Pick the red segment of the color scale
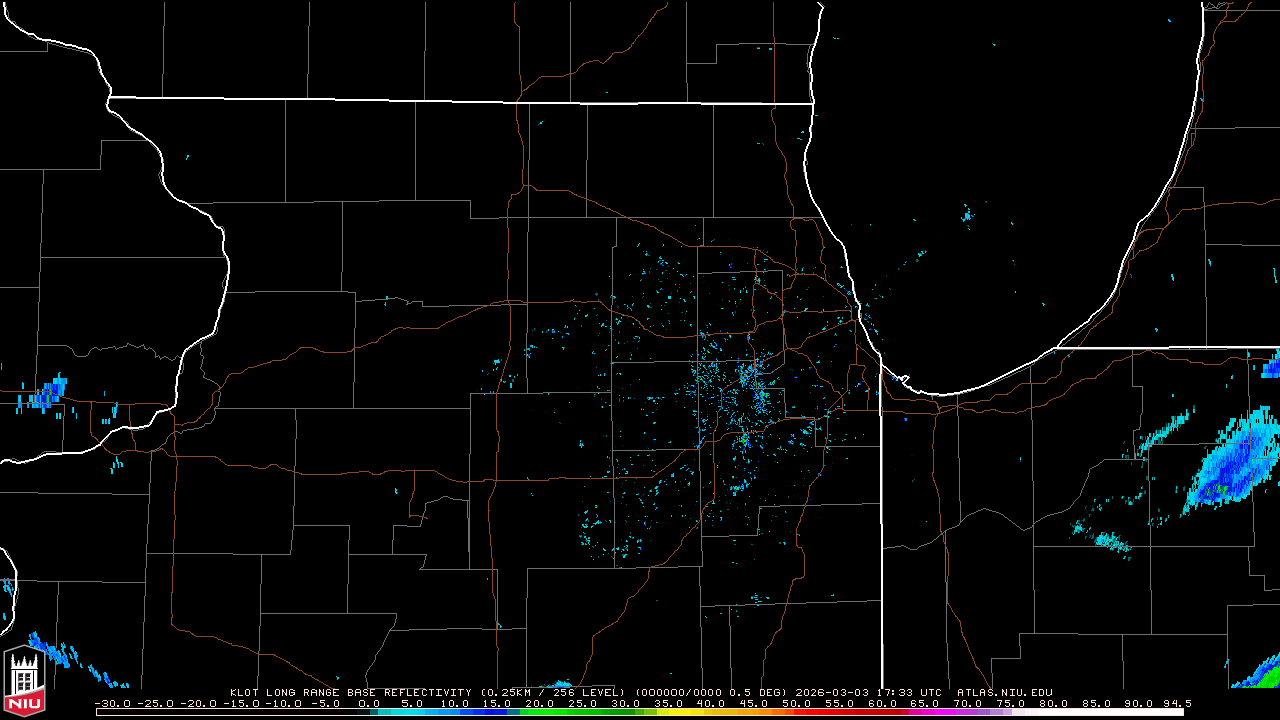1280x720 pixels. (x=800, y=712)
